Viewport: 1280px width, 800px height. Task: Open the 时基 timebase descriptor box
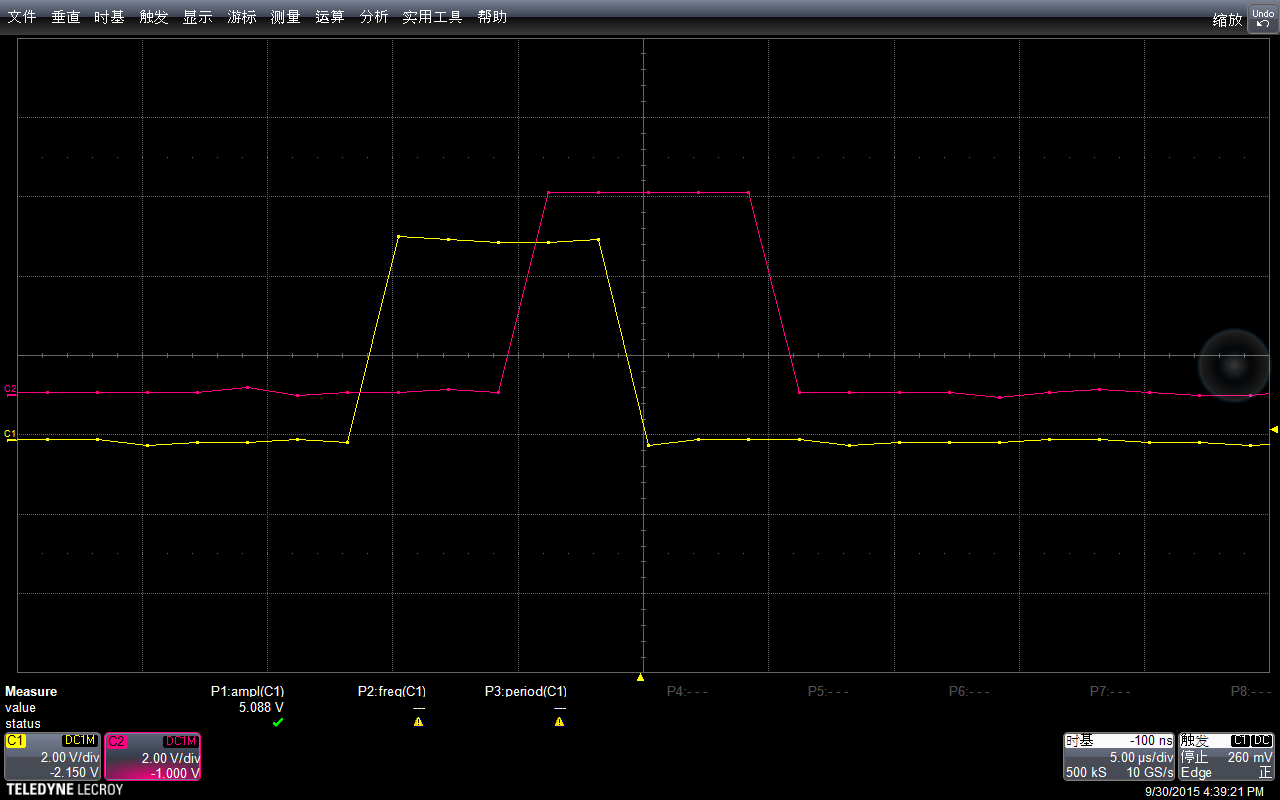coord(1119,757)
